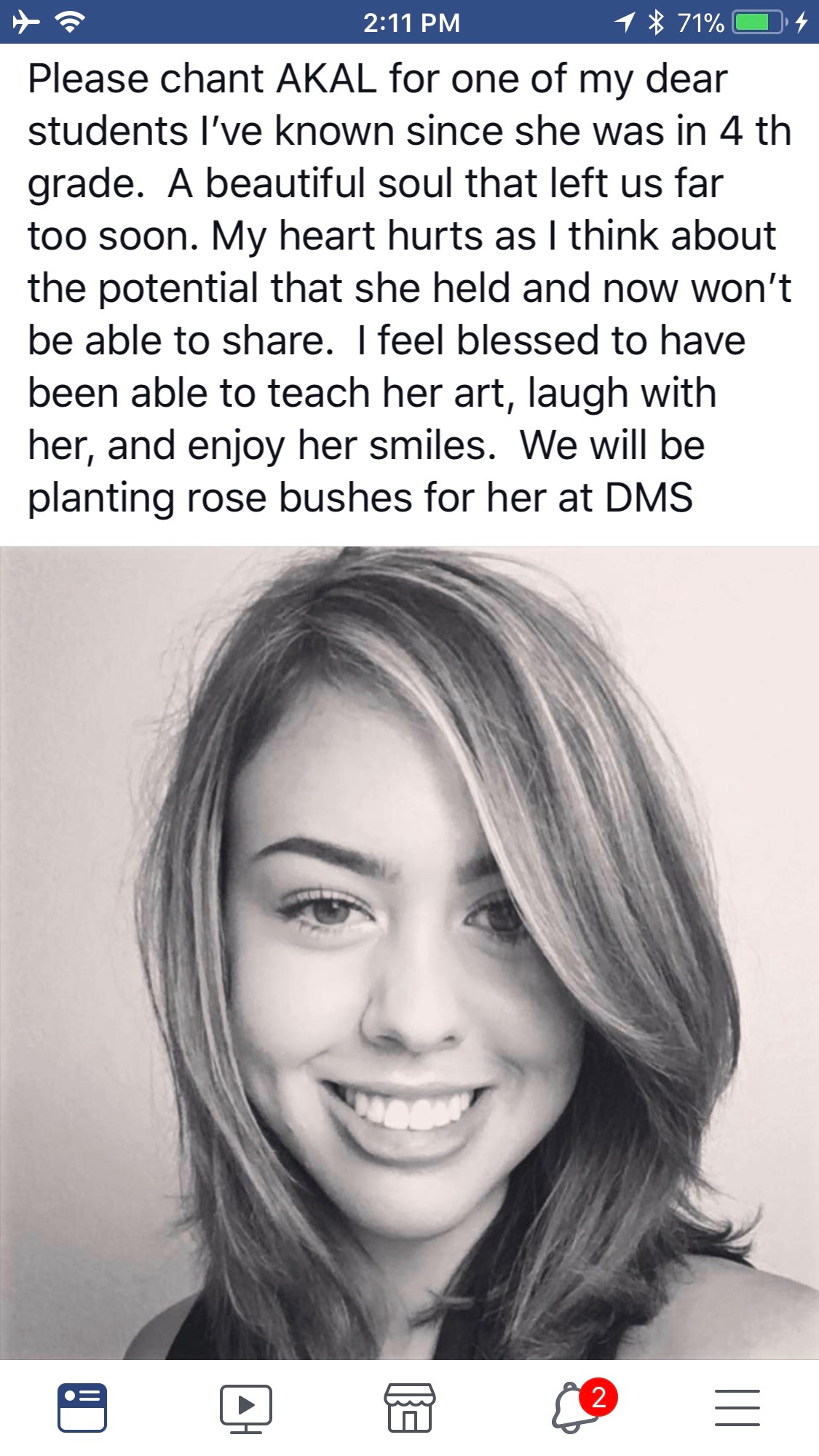This screenshot has width=819, height=1456.
Task: Tap the Wi-Fi signal icon
Action: coord(70,23)
